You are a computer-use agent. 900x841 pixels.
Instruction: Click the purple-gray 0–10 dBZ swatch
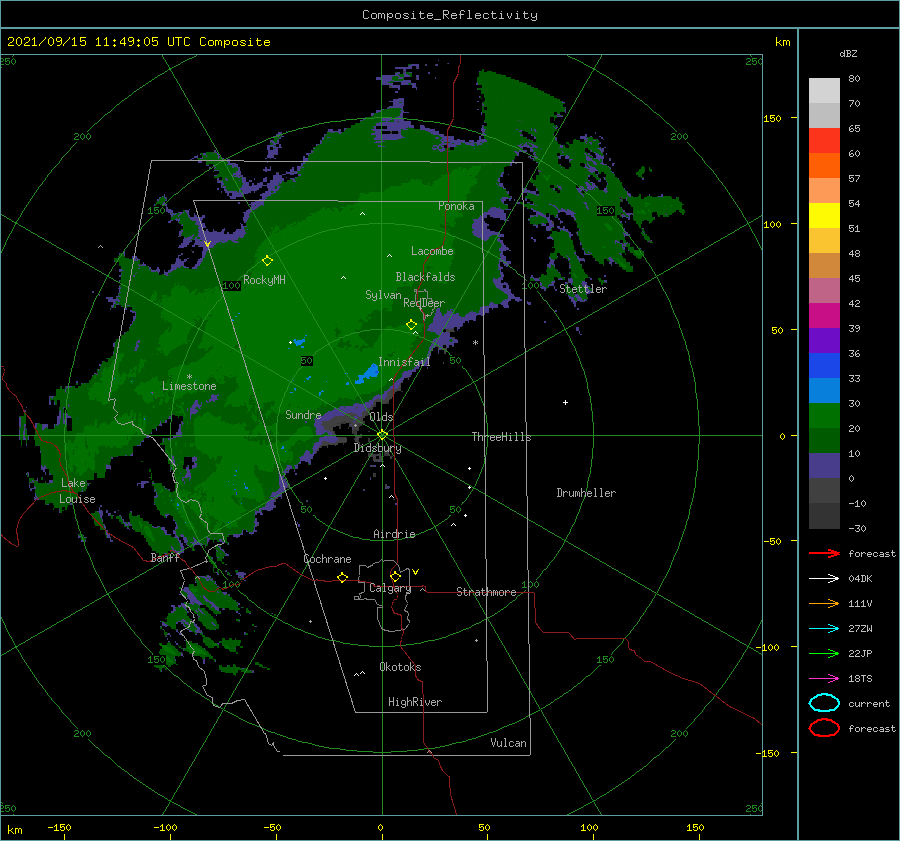pyautogui.click(x=824, y=466)
